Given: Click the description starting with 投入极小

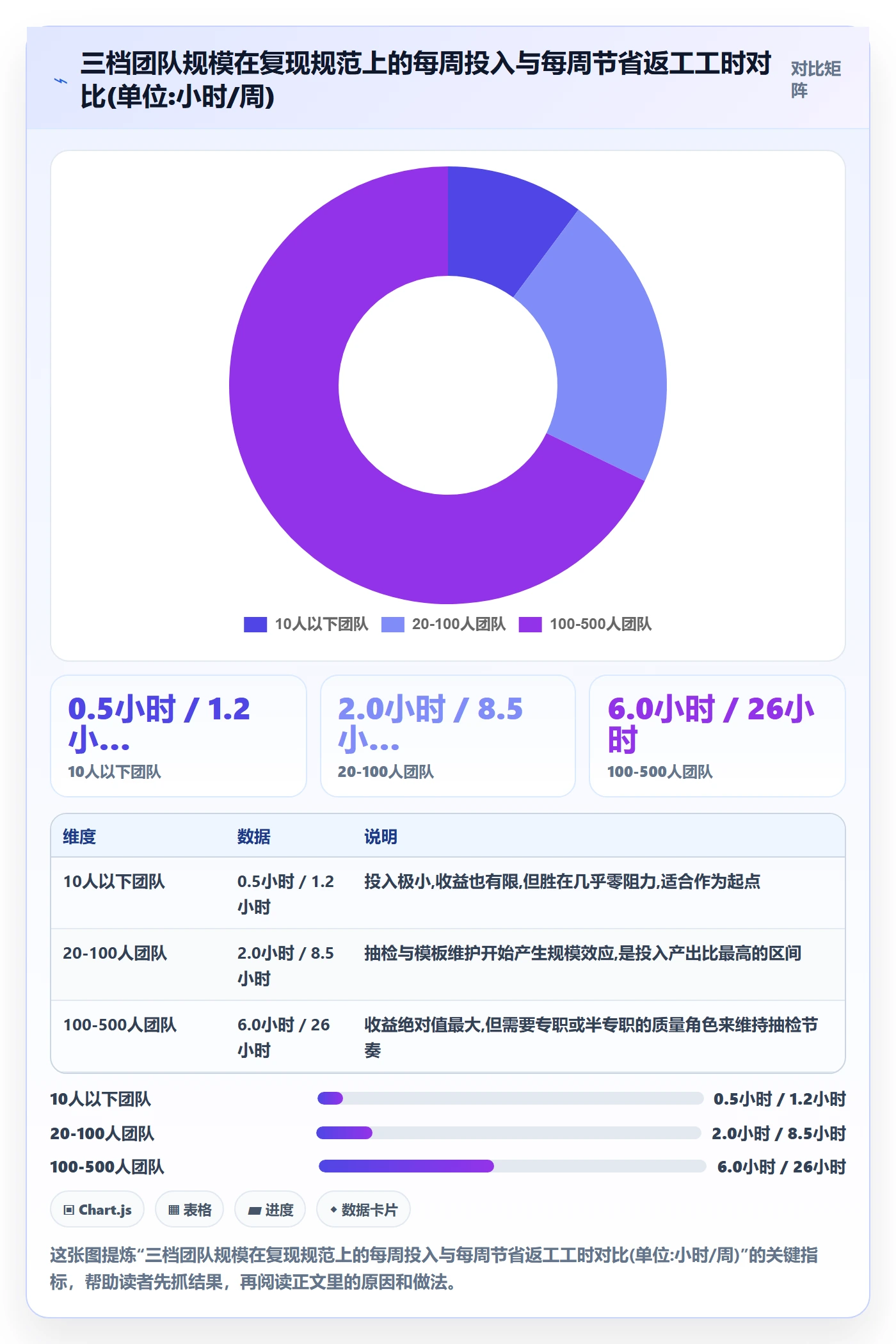Looking at the screenshot, I should 563,881.
